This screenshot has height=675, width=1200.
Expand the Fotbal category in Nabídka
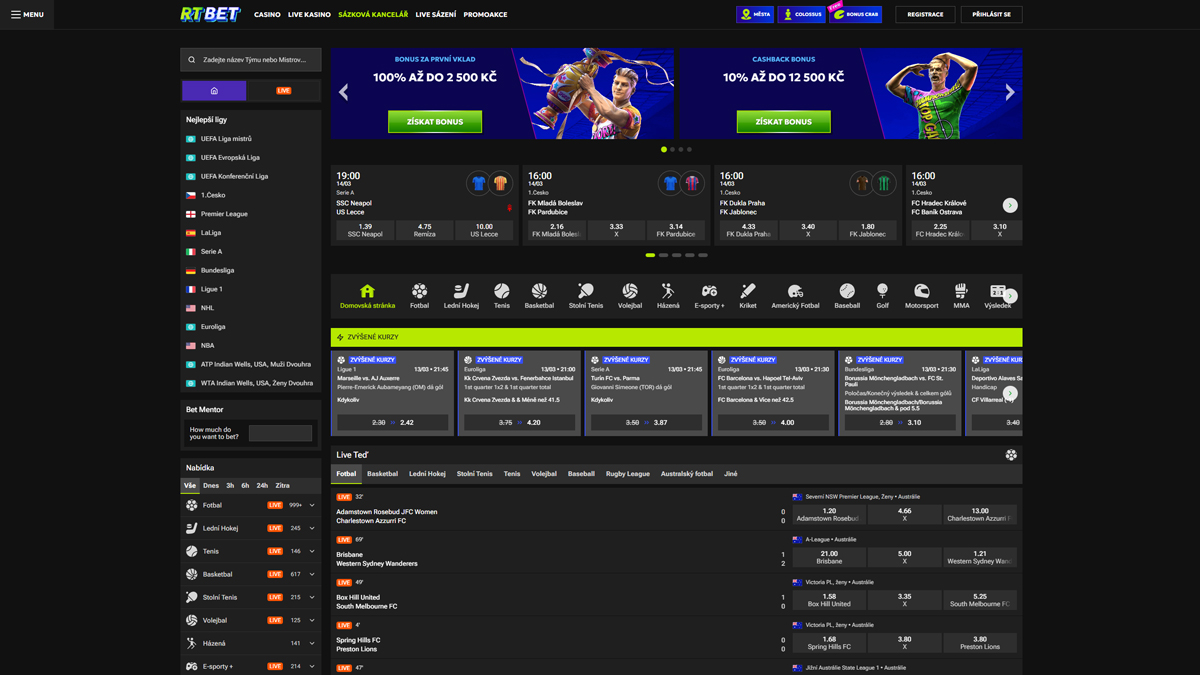(x=312, y=506)
